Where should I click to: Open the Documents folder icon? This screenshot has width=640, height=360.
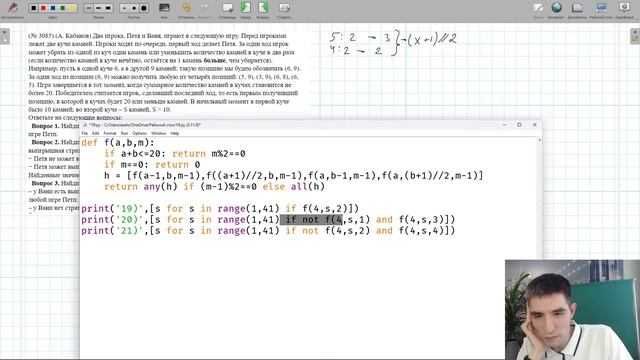coord(577,7)
